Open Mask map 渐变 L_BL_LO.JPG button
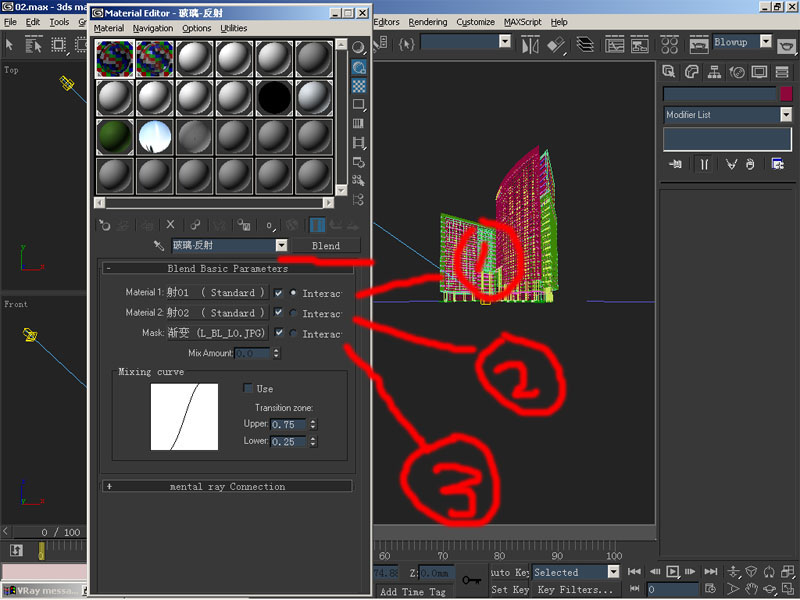This screenshot has width=800, height=600. click(x=217, y=333)
